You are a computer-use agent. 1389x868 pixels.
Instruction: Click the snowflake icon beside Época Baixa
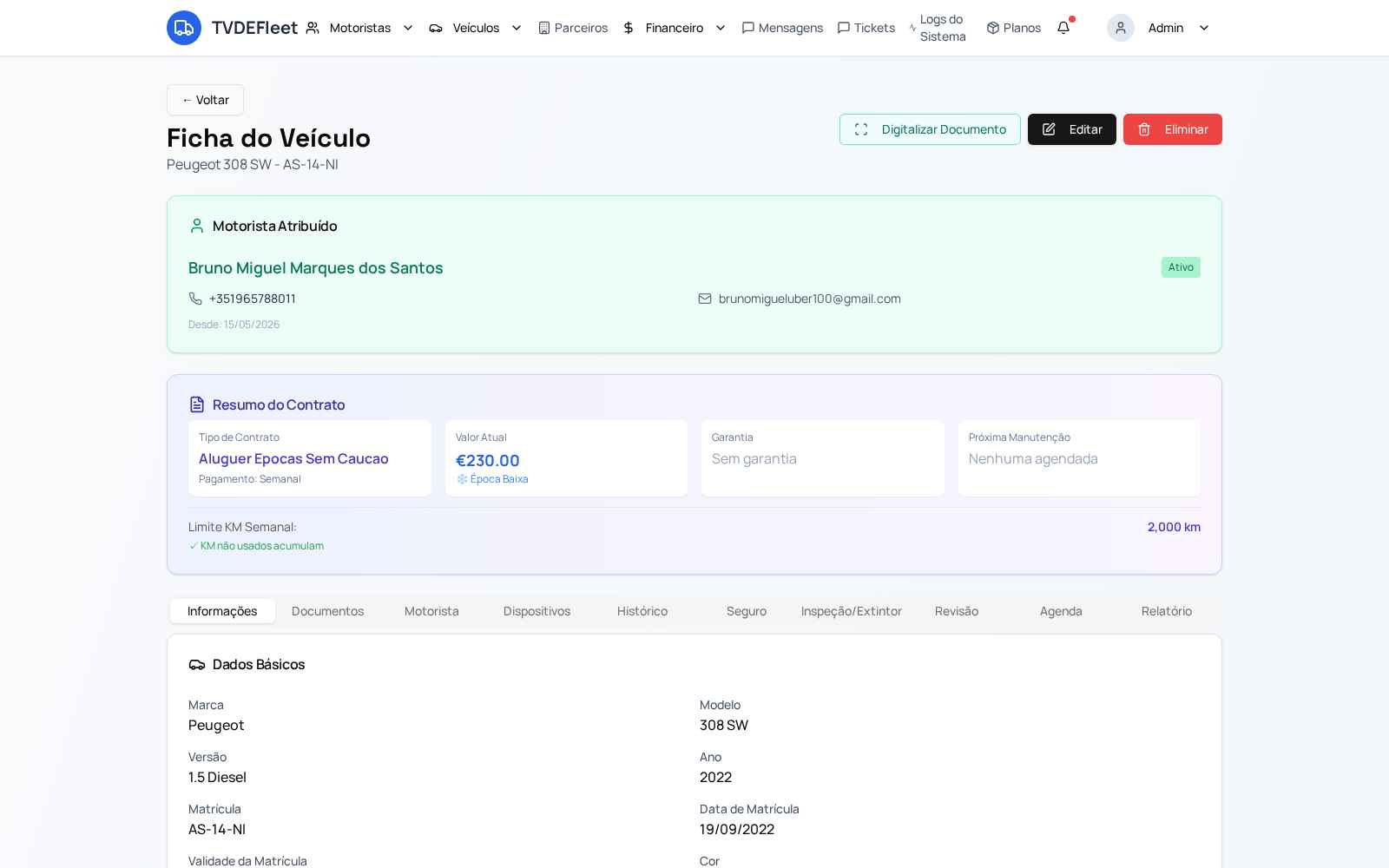tap(462, 479)
